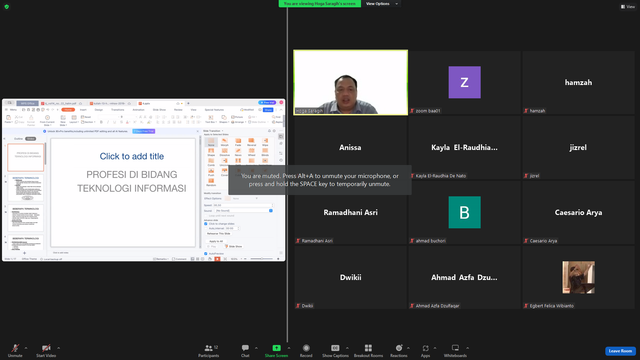Choose Dissolve transition in shared WPS window
Viewport: 640px width, 360px height.
(224, 152)
